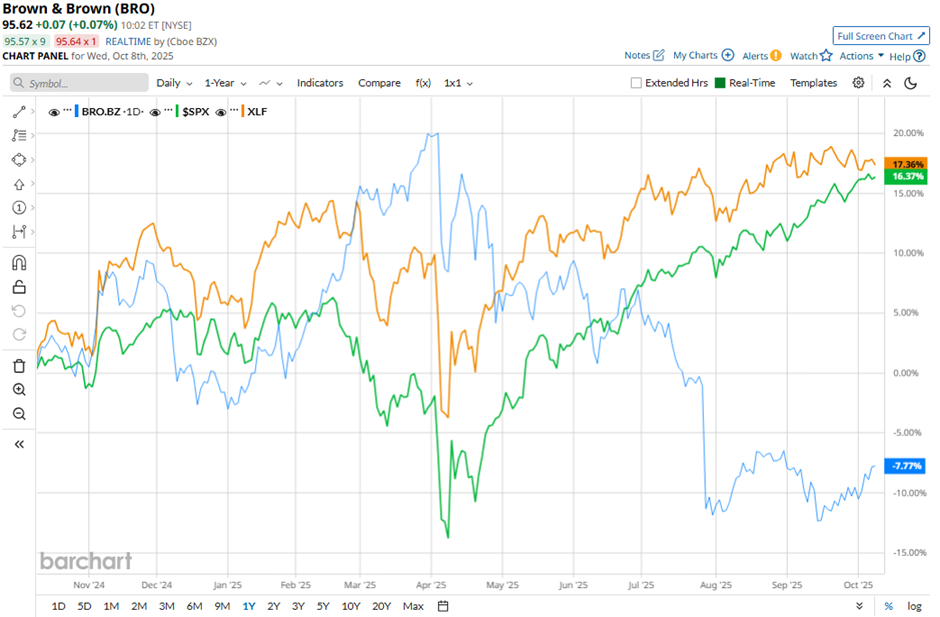Viewport: 940px width, 617px height.
Task: Open the Fibonacci retracement tools
Action: (19, 136)
